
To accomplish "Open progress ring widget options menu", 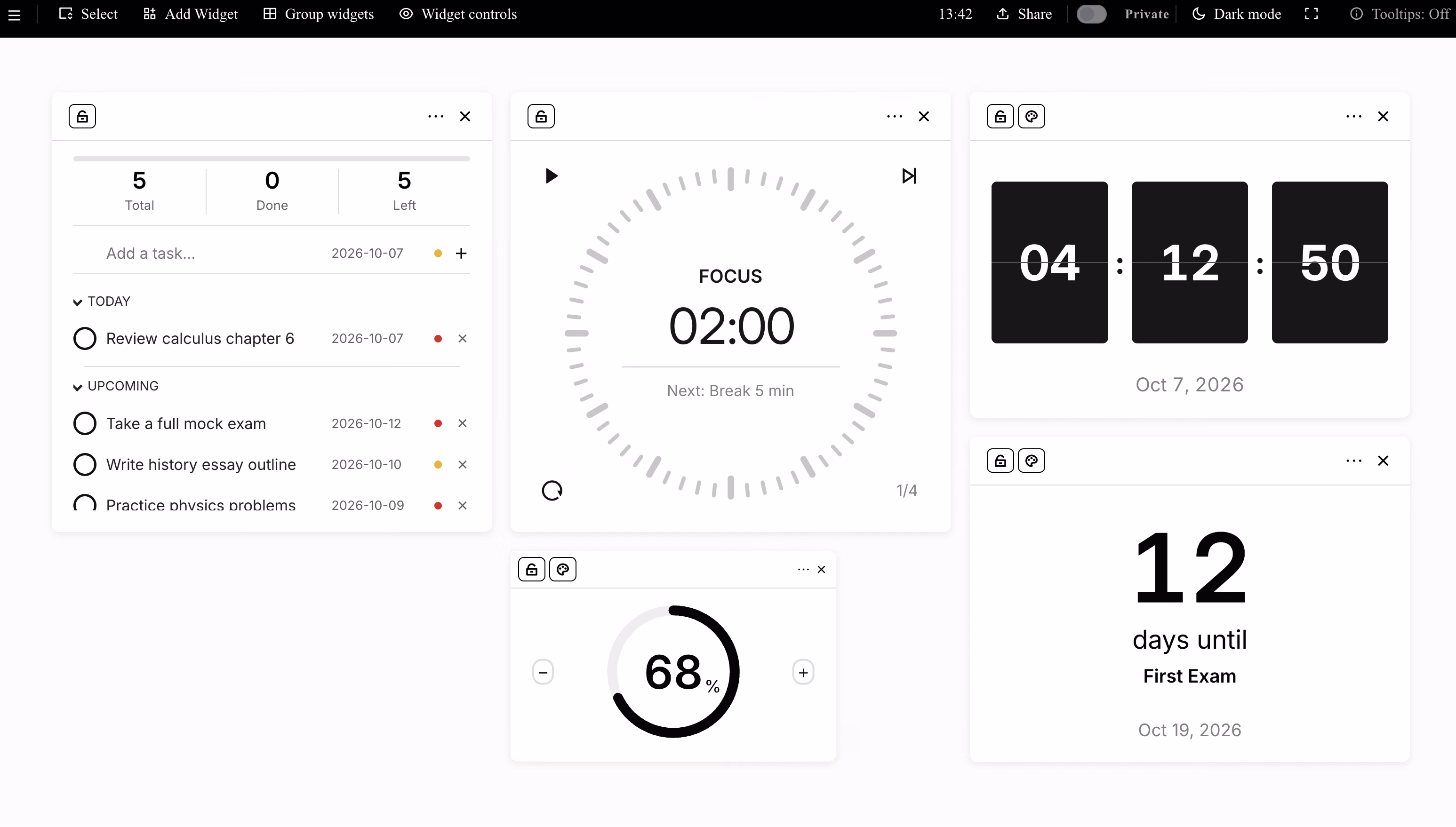I will click(803, 570).
